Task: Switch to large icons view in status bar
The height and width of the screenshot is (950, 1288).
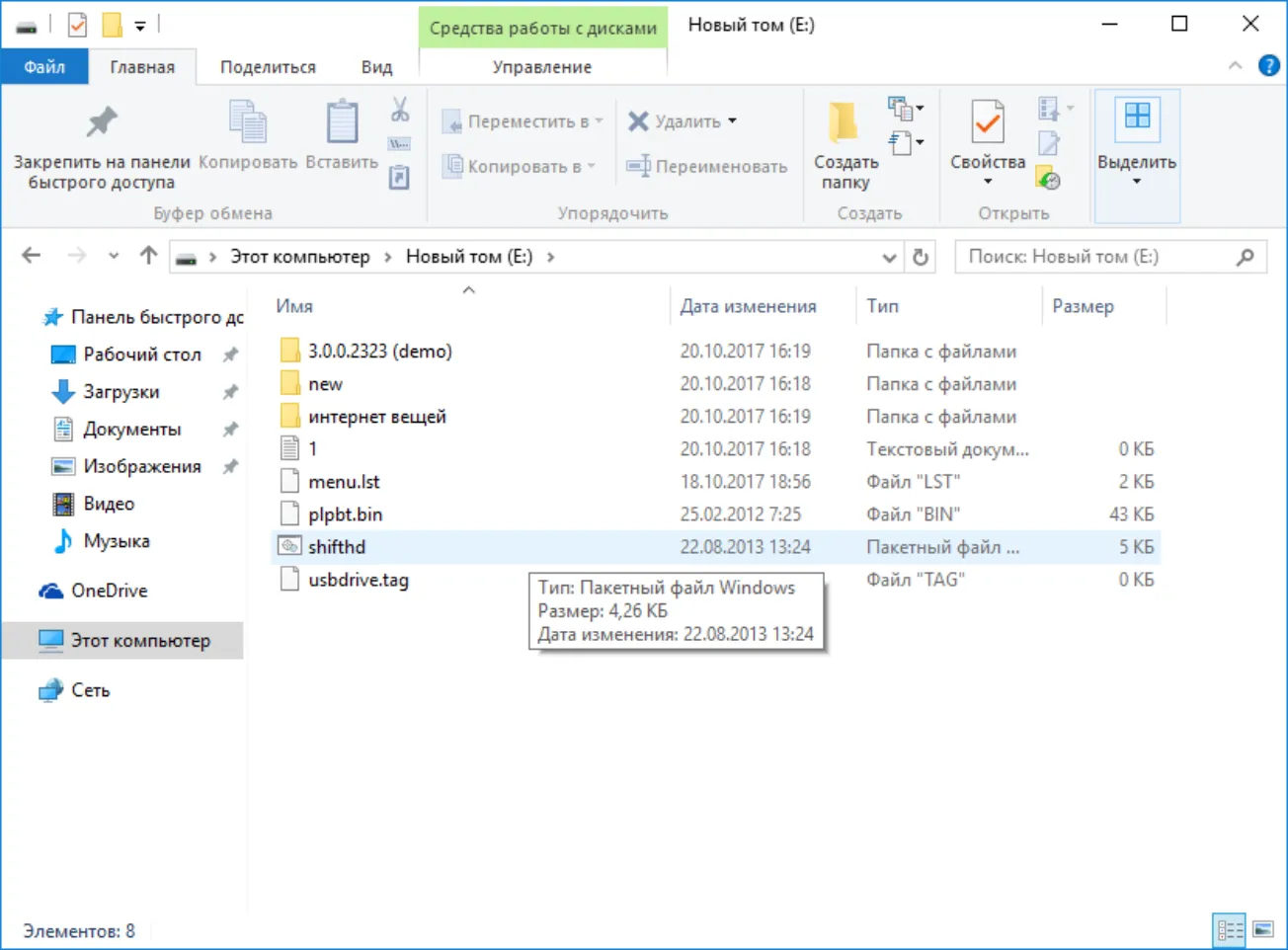Action: (x=1263, y=930)
